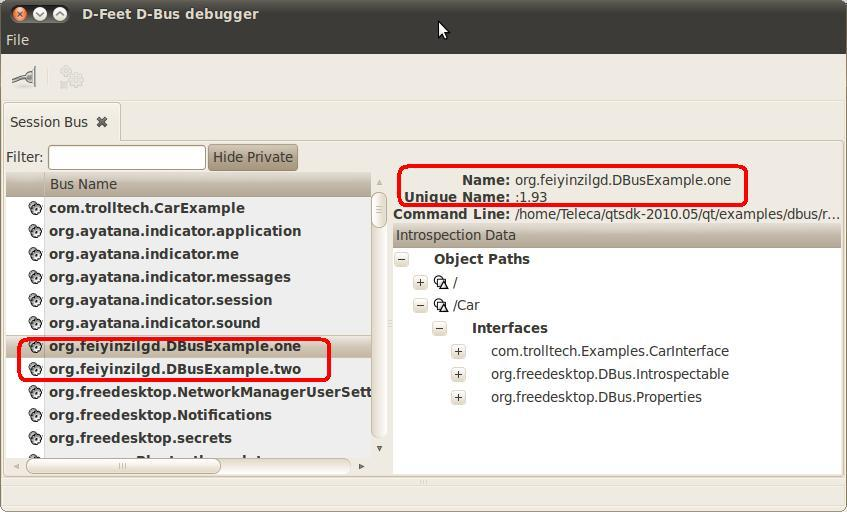Select org.freedesktop.secrets row
847x512 pixels.
[x=188, y=438]
